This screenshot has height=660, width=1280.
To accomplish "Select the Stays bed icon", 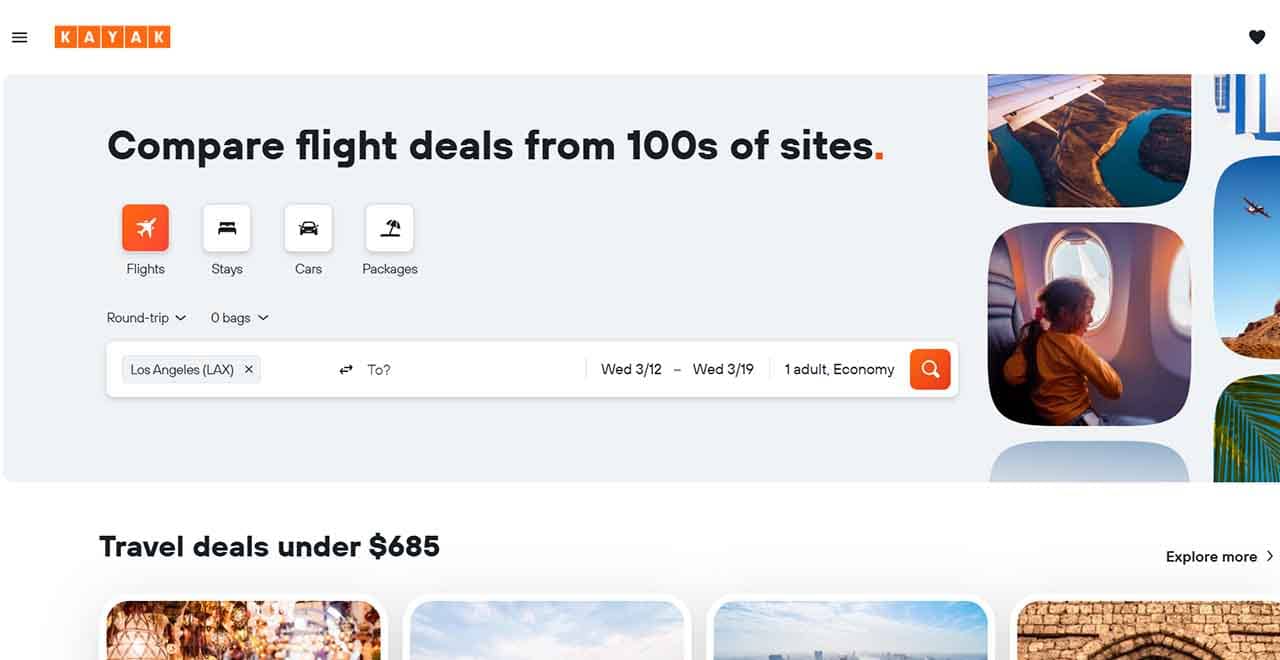I will (227, 228).
